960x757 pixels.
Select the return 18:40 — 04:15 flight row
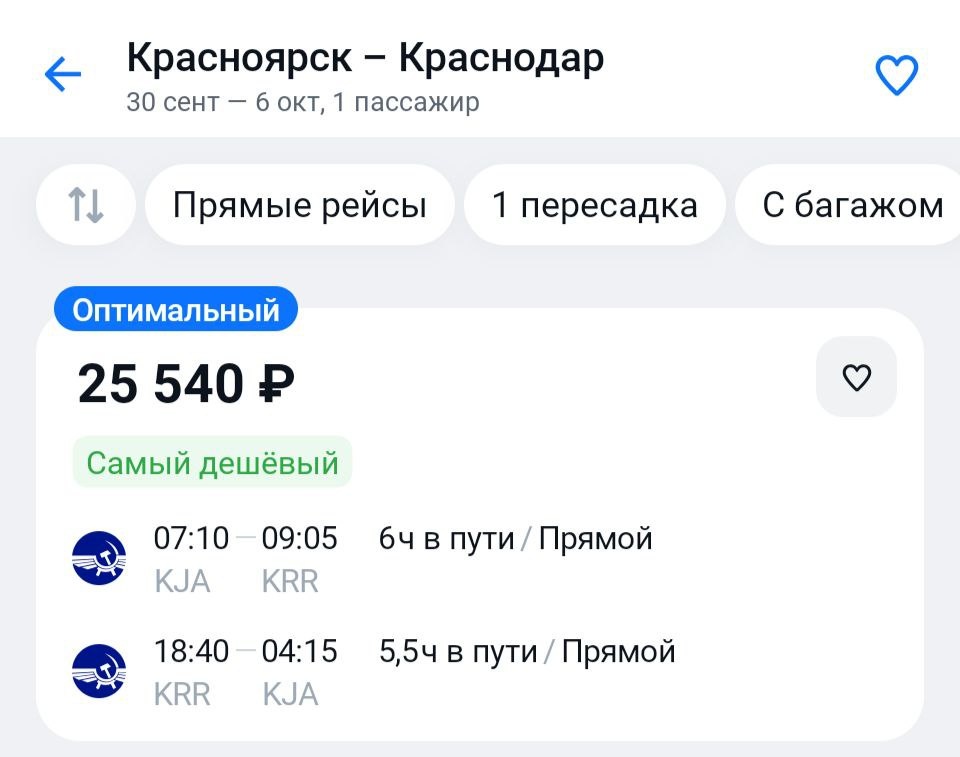coord(246,652)
